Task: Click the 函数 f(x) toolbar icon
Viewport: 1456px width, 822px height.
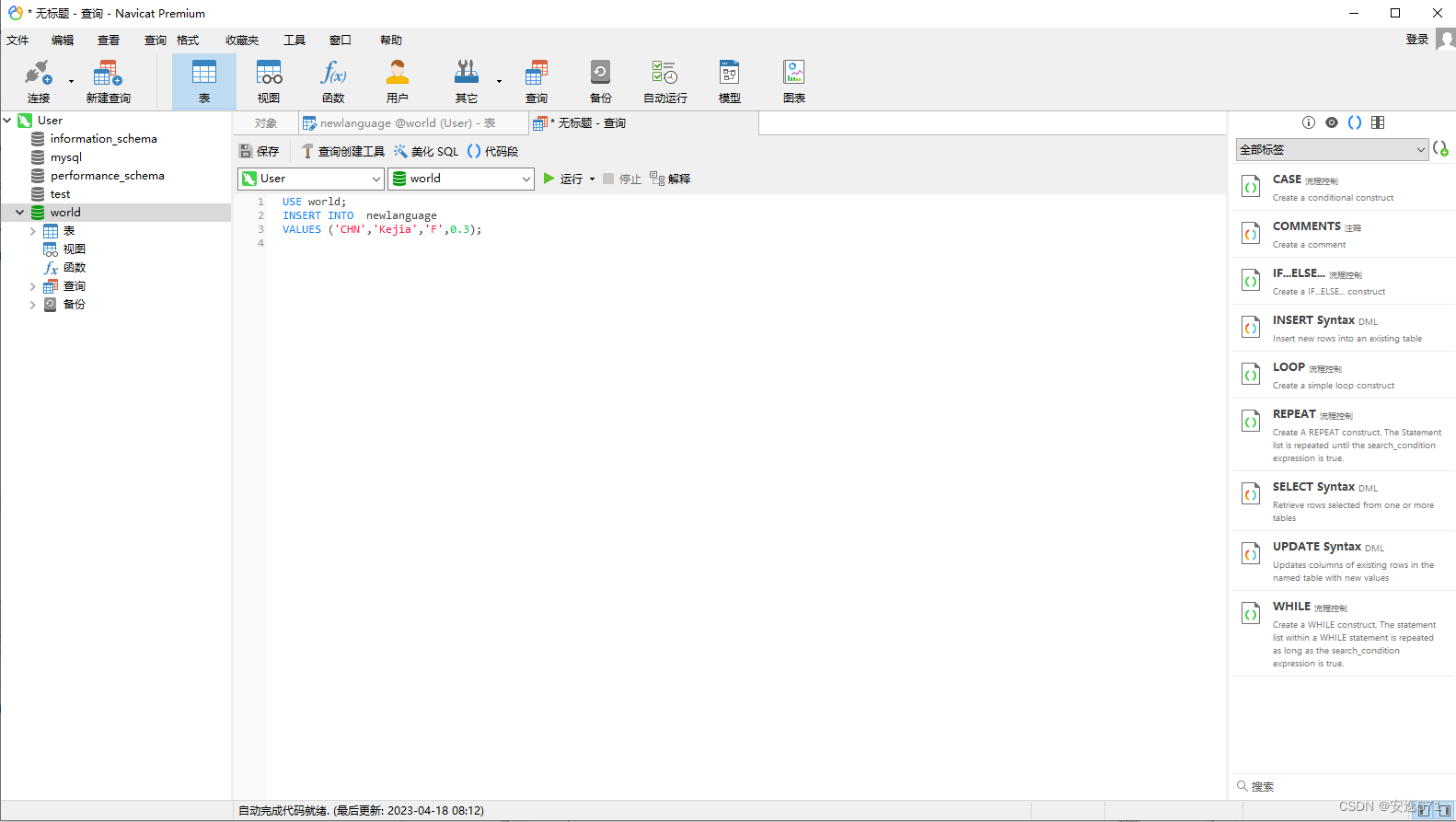Action: [333, 81]
